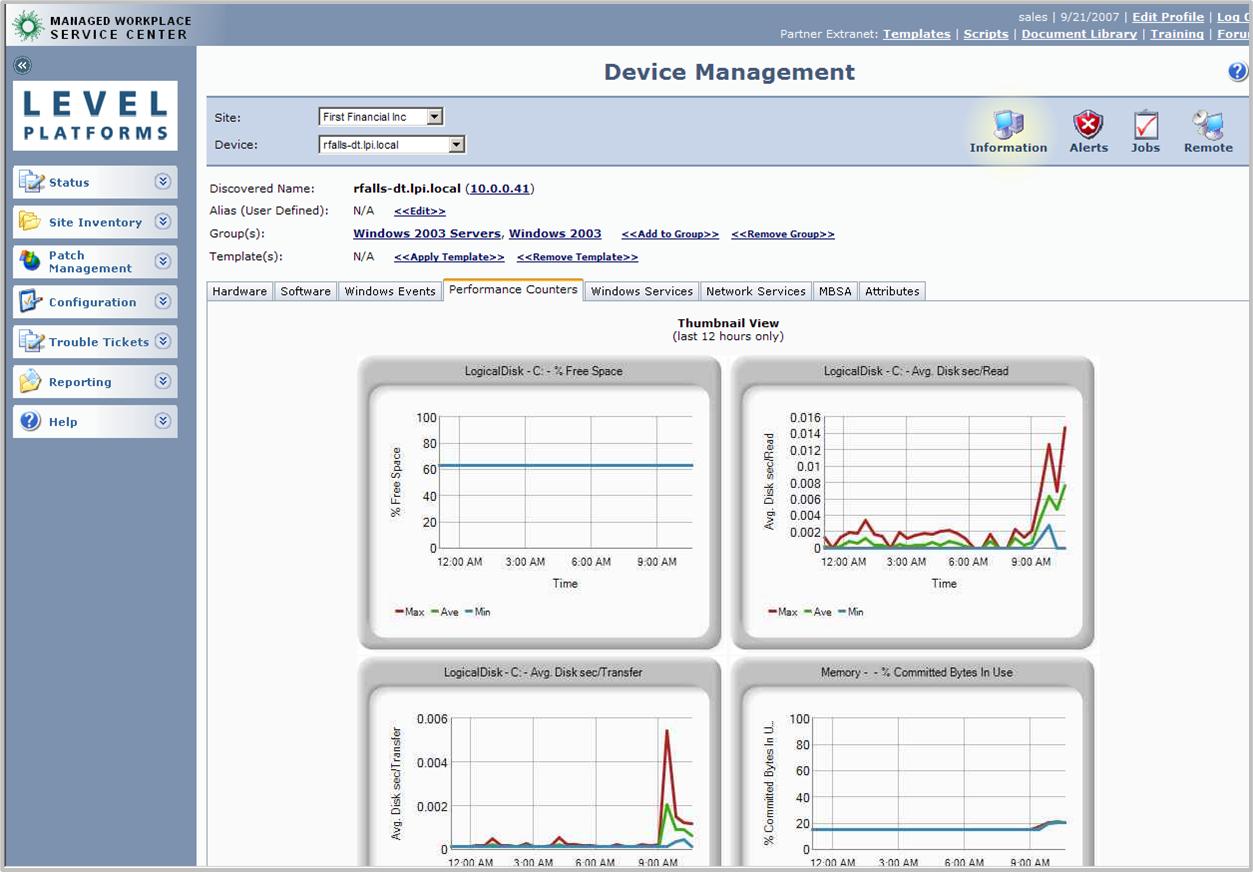Expand the Configuration section

click(x=163, y=302)
